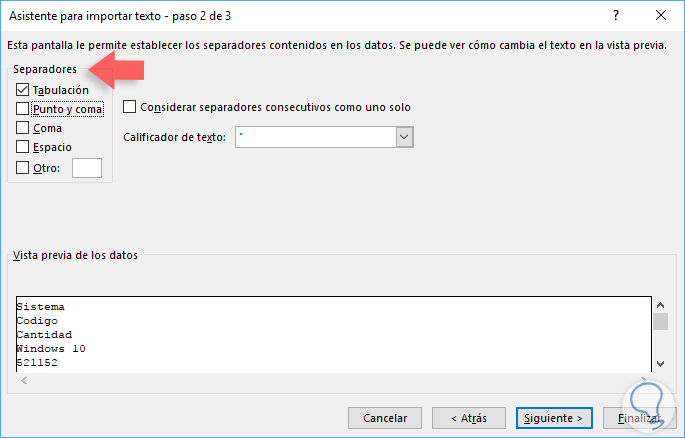Click the preview scroll right arrow

(x=643, y=379)
